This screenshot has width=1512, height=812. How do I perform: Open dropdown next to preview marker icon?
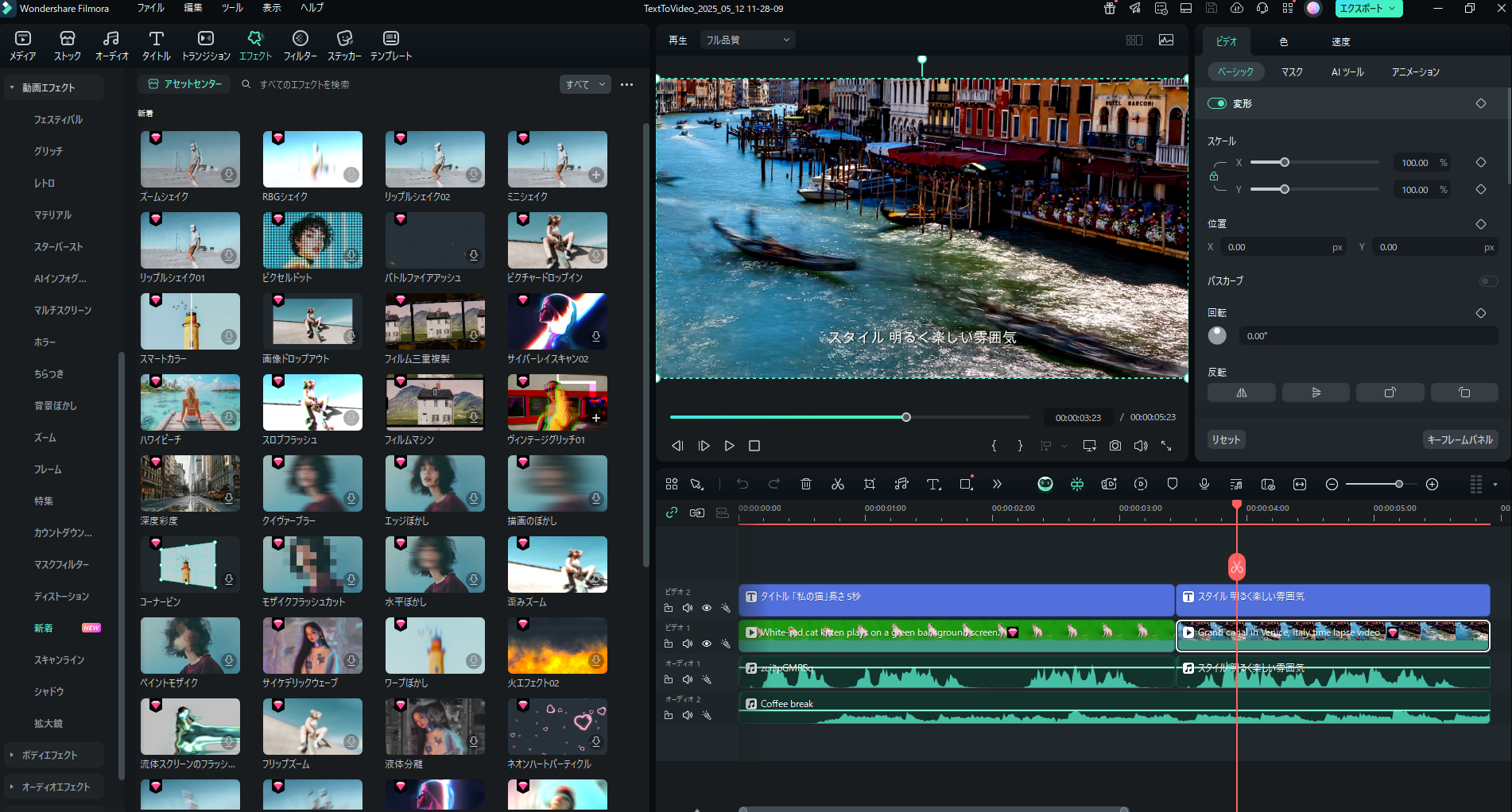click(x=1064, y=446)
